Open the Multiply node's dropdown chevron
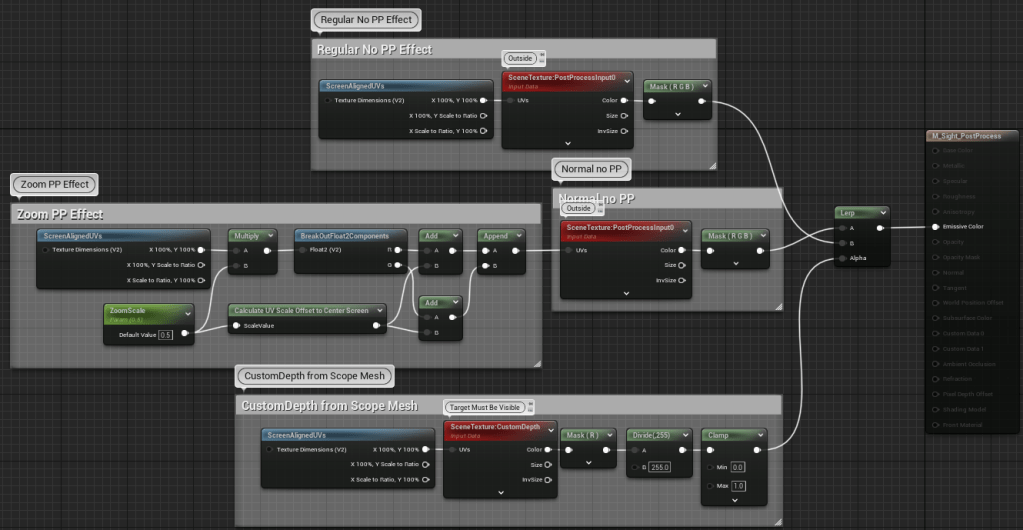Image resolution: width=1023 pixels, height=530 pixels. [x=268, y=235]
